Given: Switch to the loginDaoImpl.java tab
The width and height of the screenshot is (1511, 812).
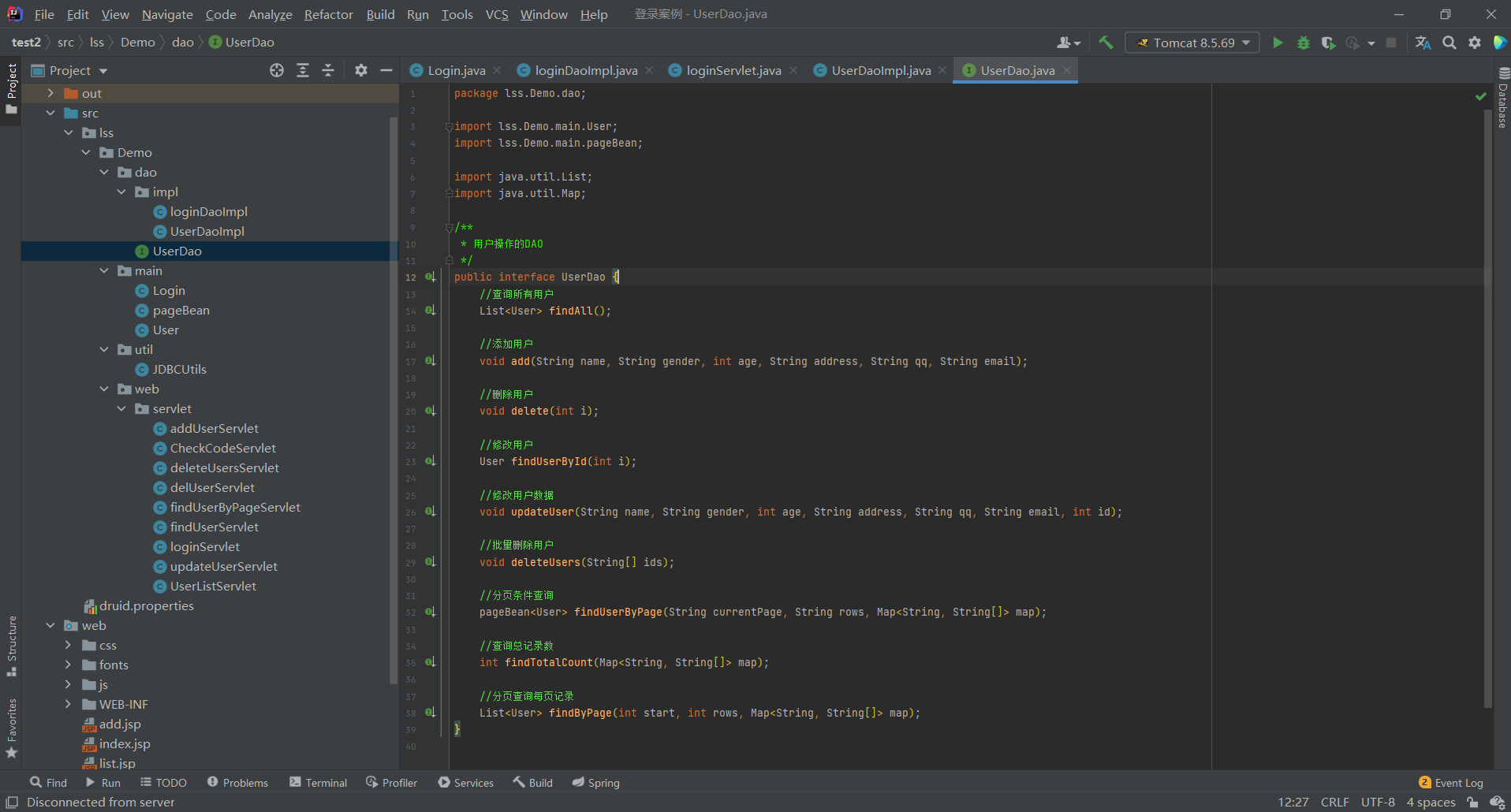Looking at the screenshot, I should point(586,70).
